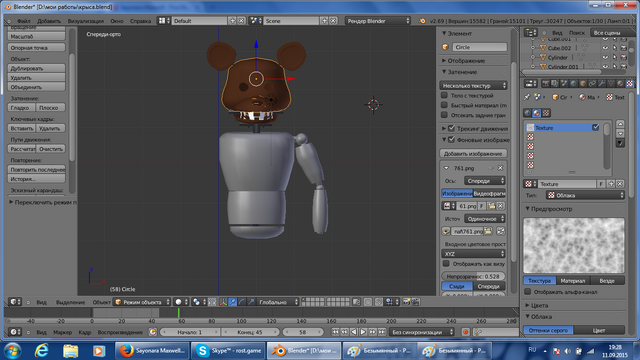Toggle the 3D manipulator widget
Viewport: 640px width, 360px height.
coord(223,302)
